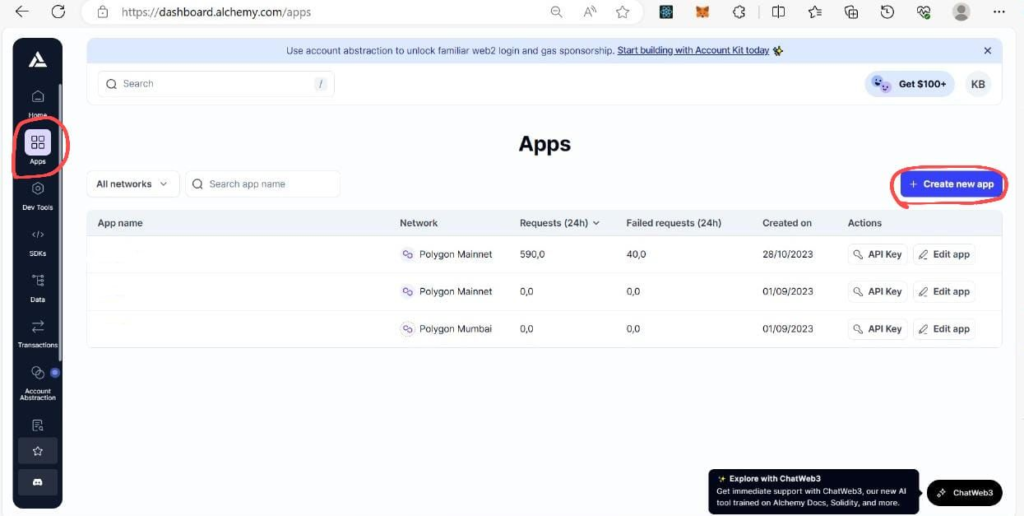Open Discord link in sidebar
This screenshot has width=1024, height=516.
(38, 482)
